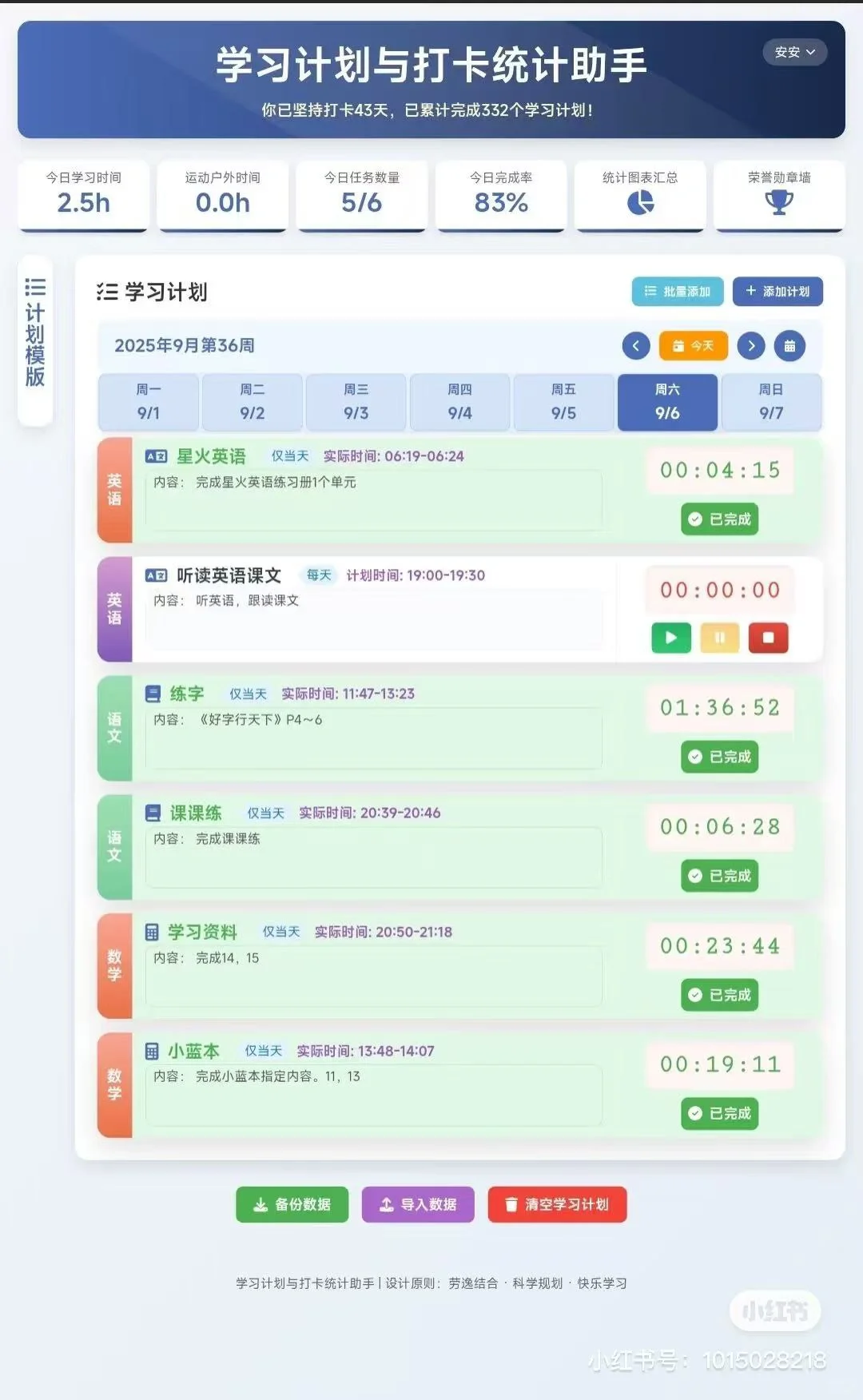Start timer for 听读英语课文
This screenshot has width=863, height=1400.
671,638
